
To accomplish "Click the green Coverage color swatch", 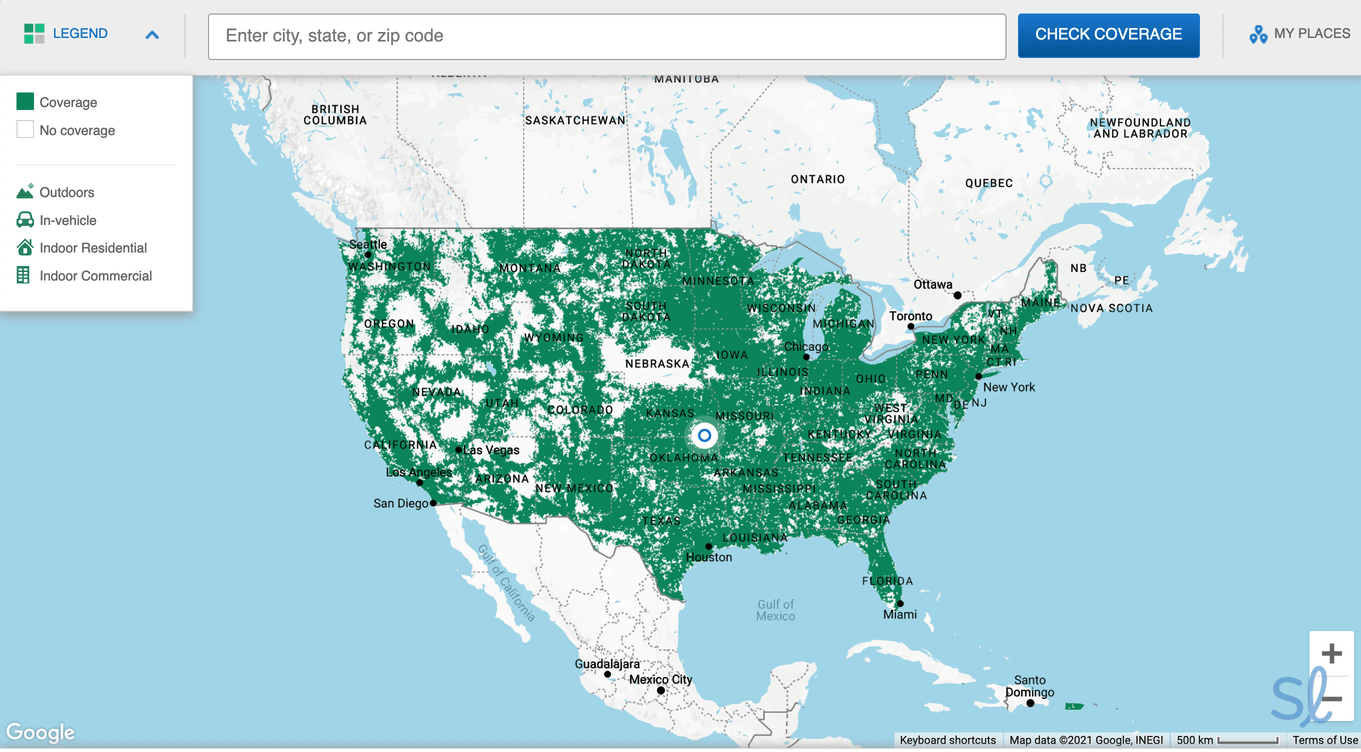I will [x=25, y=101].
